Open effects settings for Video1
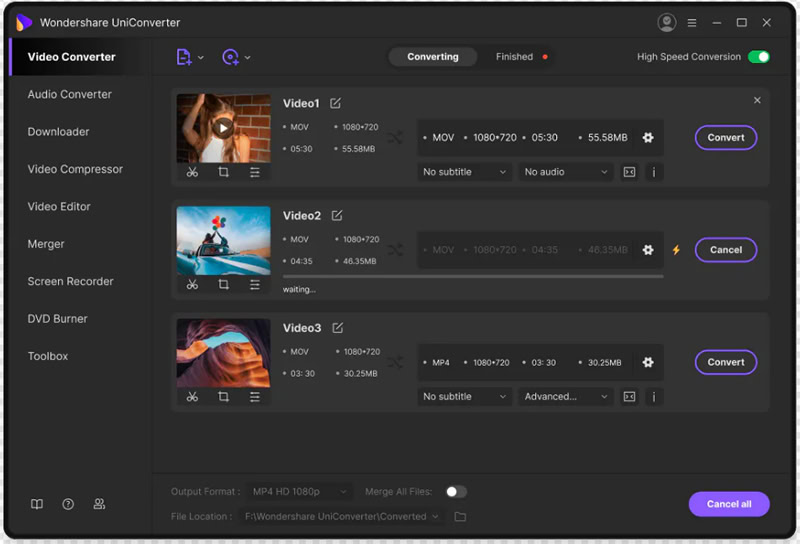Screen dimensions: 800x544 pyautogui.click(x=255, y=172)
